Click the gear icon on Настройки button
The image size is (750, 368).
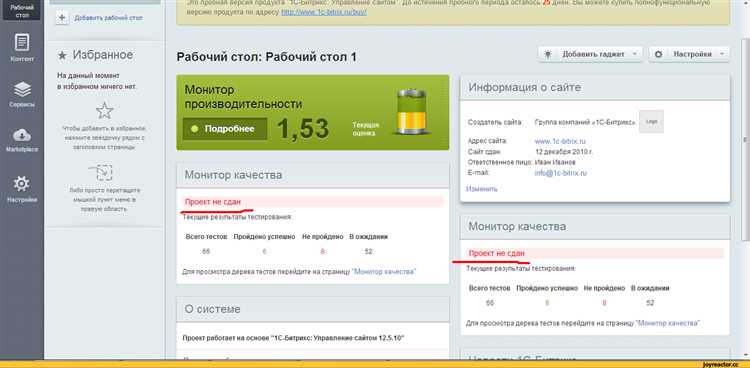659,54
